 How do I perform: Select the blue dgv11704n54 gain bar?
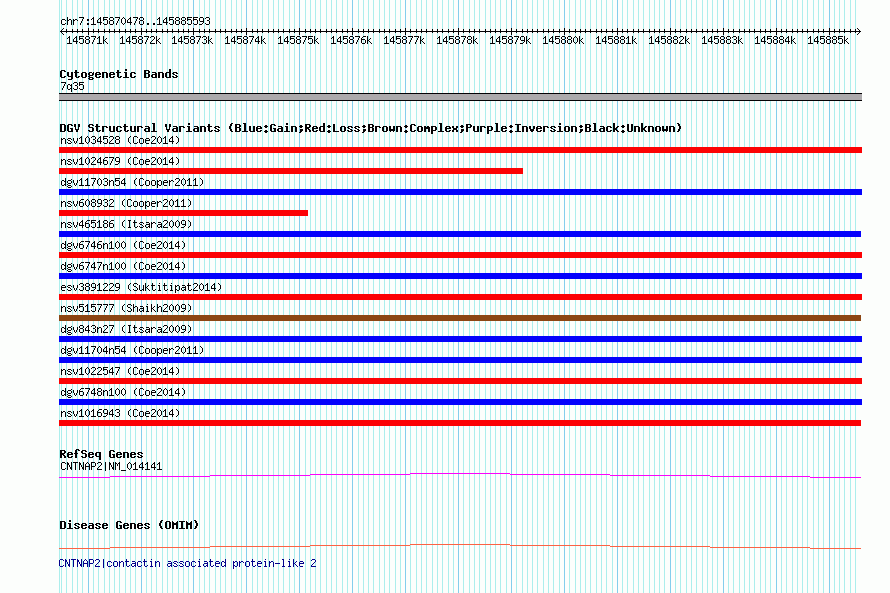click(x=460, y=360)
